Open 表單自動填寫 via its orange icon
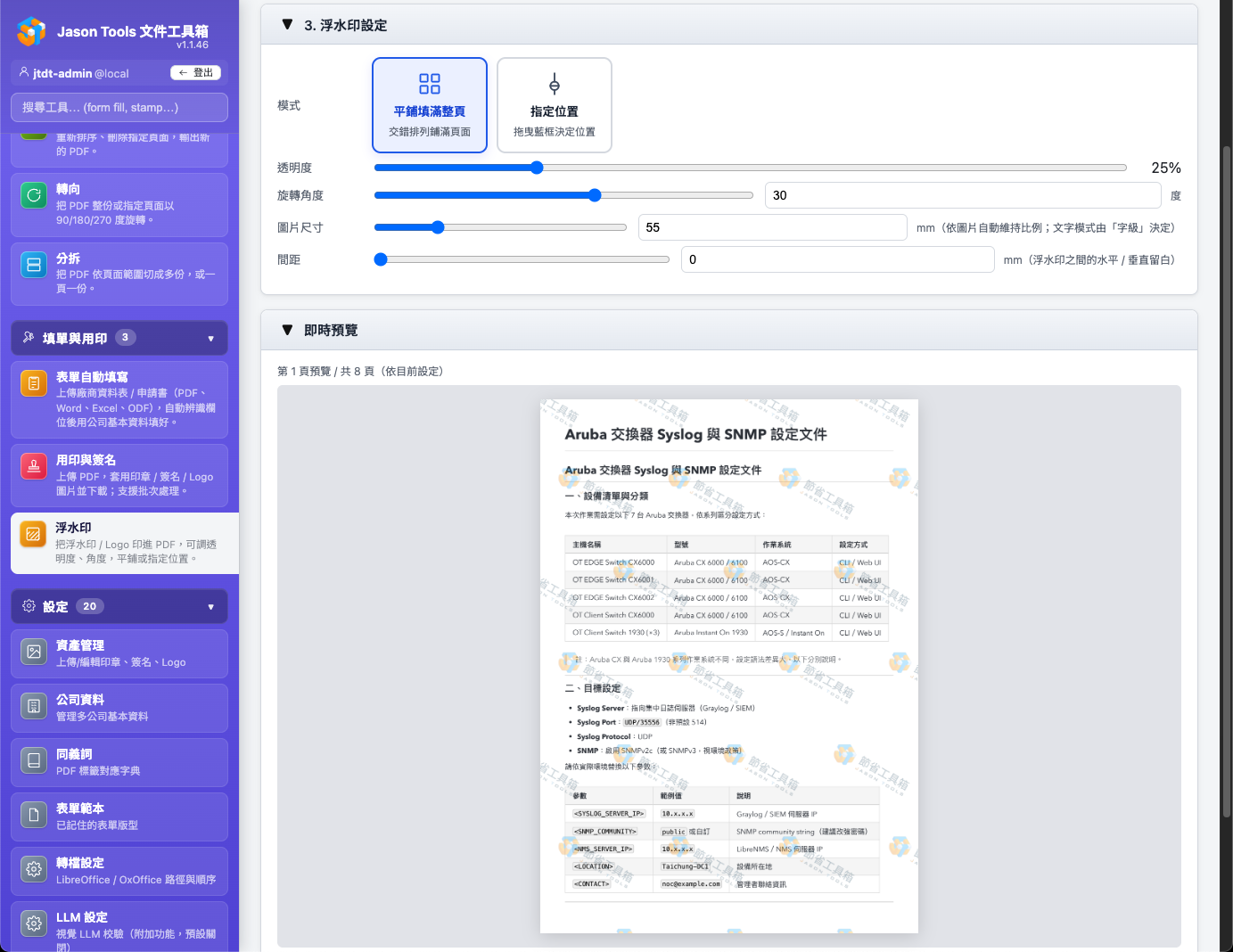 tap(34, 383)
